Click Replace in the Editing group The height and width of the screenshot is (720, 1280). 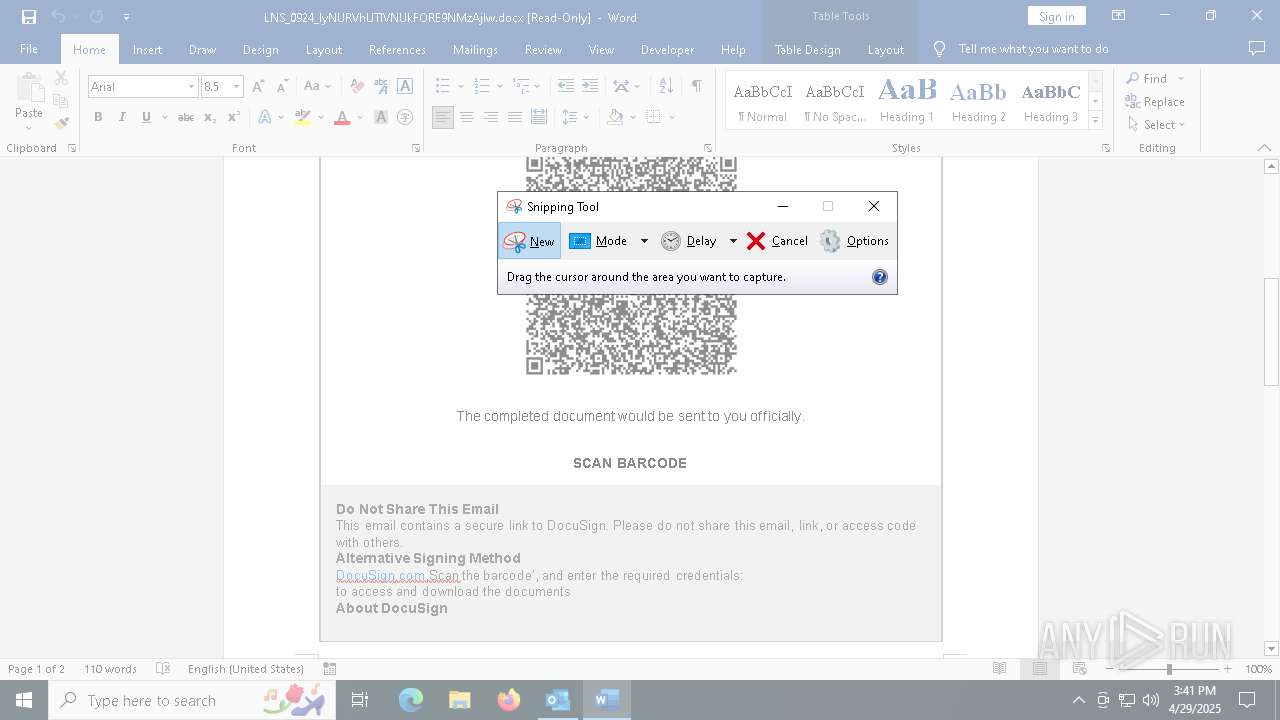click(1155, 102)
